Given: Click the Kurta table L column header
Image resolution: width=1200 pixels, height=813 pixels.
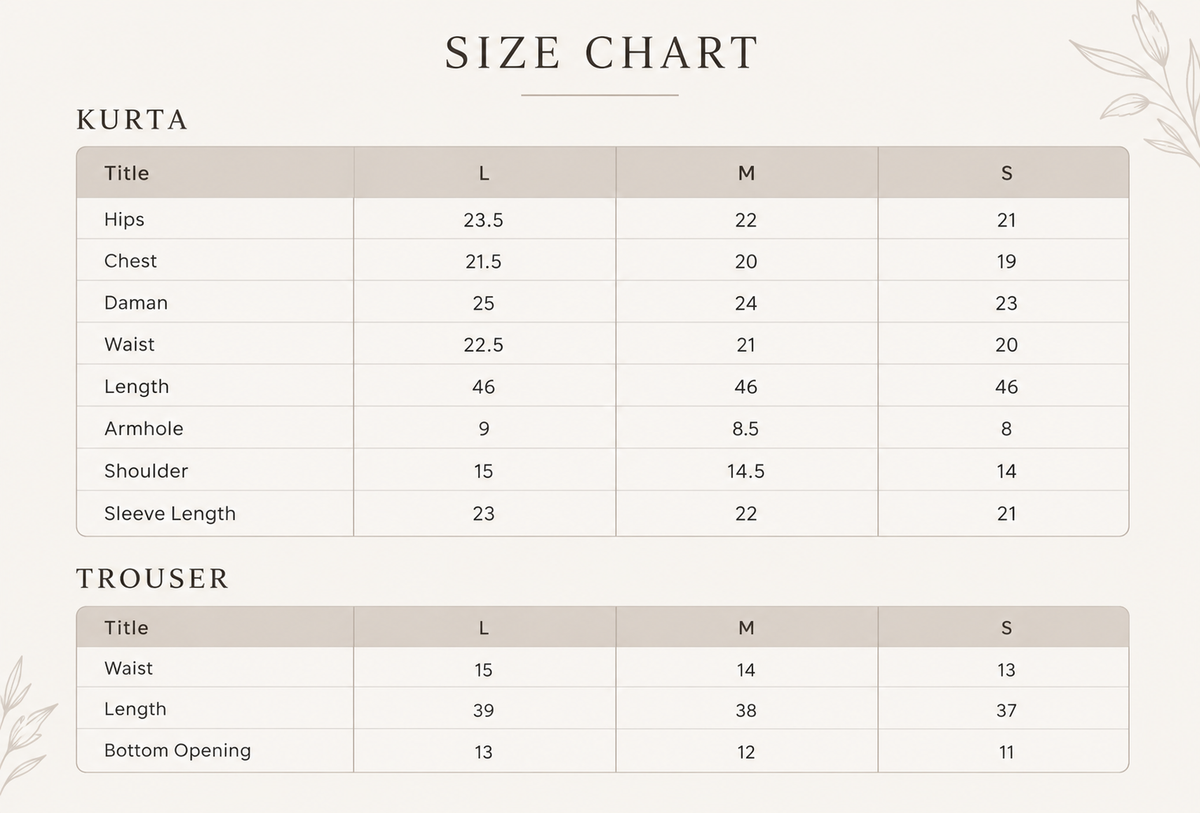Looking at the screenshot, I should (x=484, y=173).
